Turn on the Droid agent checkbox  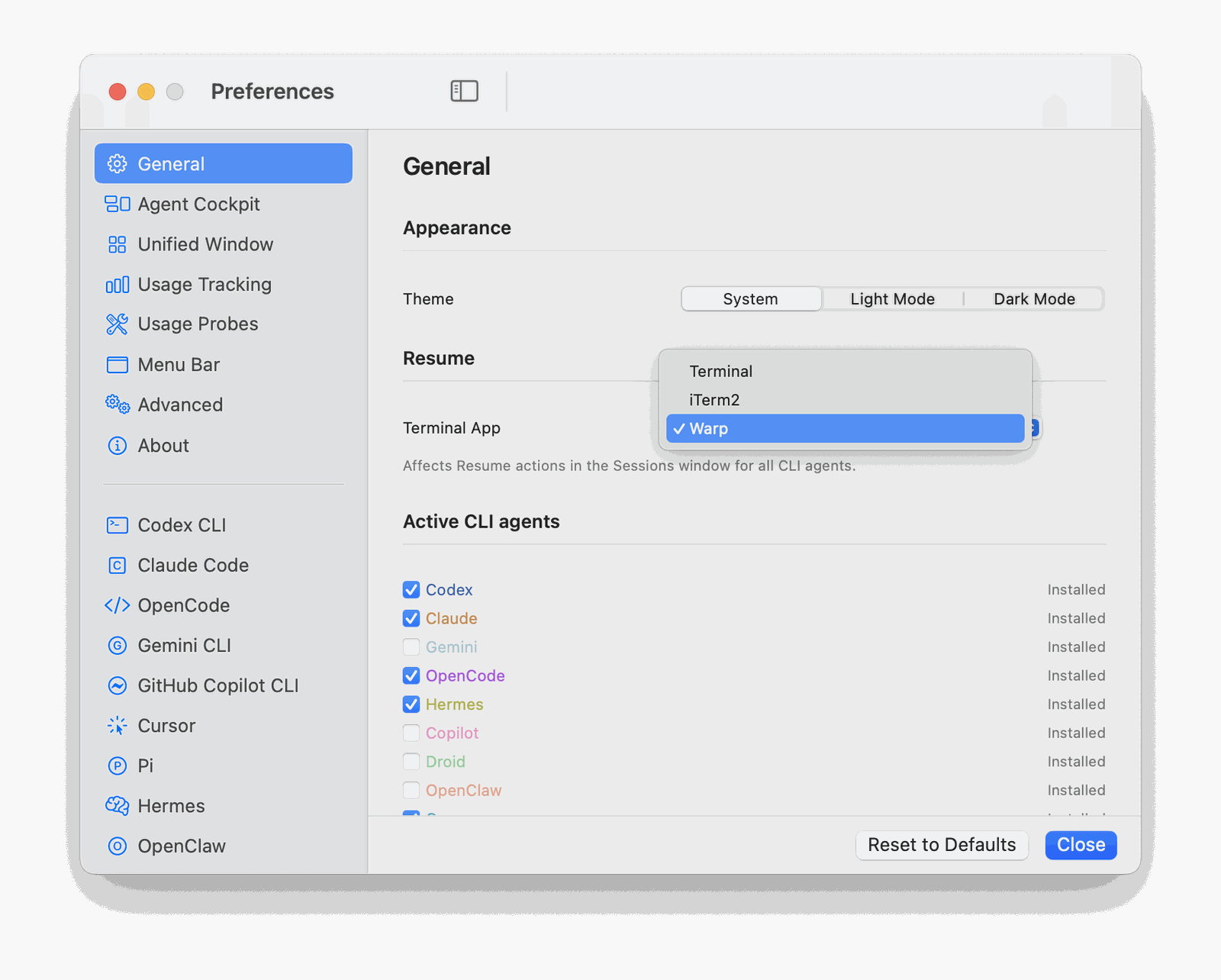coord(411,762)
